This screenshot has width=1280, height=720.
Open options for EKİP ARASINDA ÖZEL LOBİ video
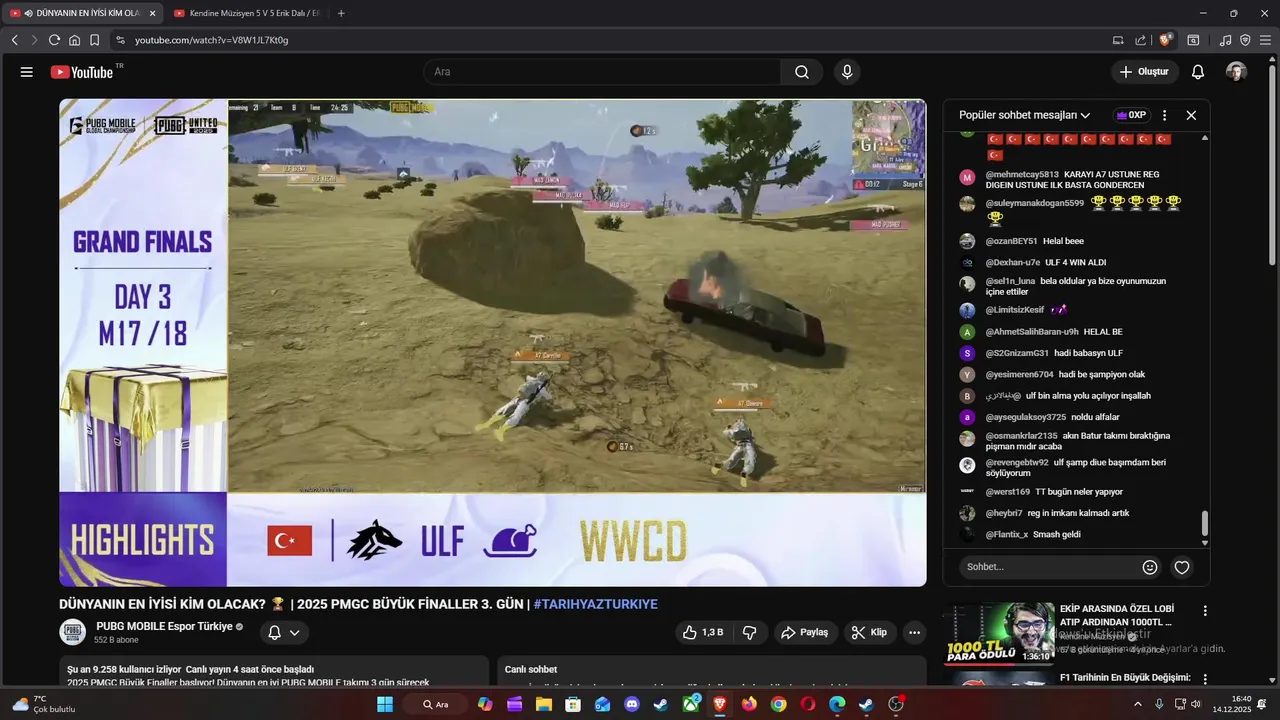(1205, 611)
